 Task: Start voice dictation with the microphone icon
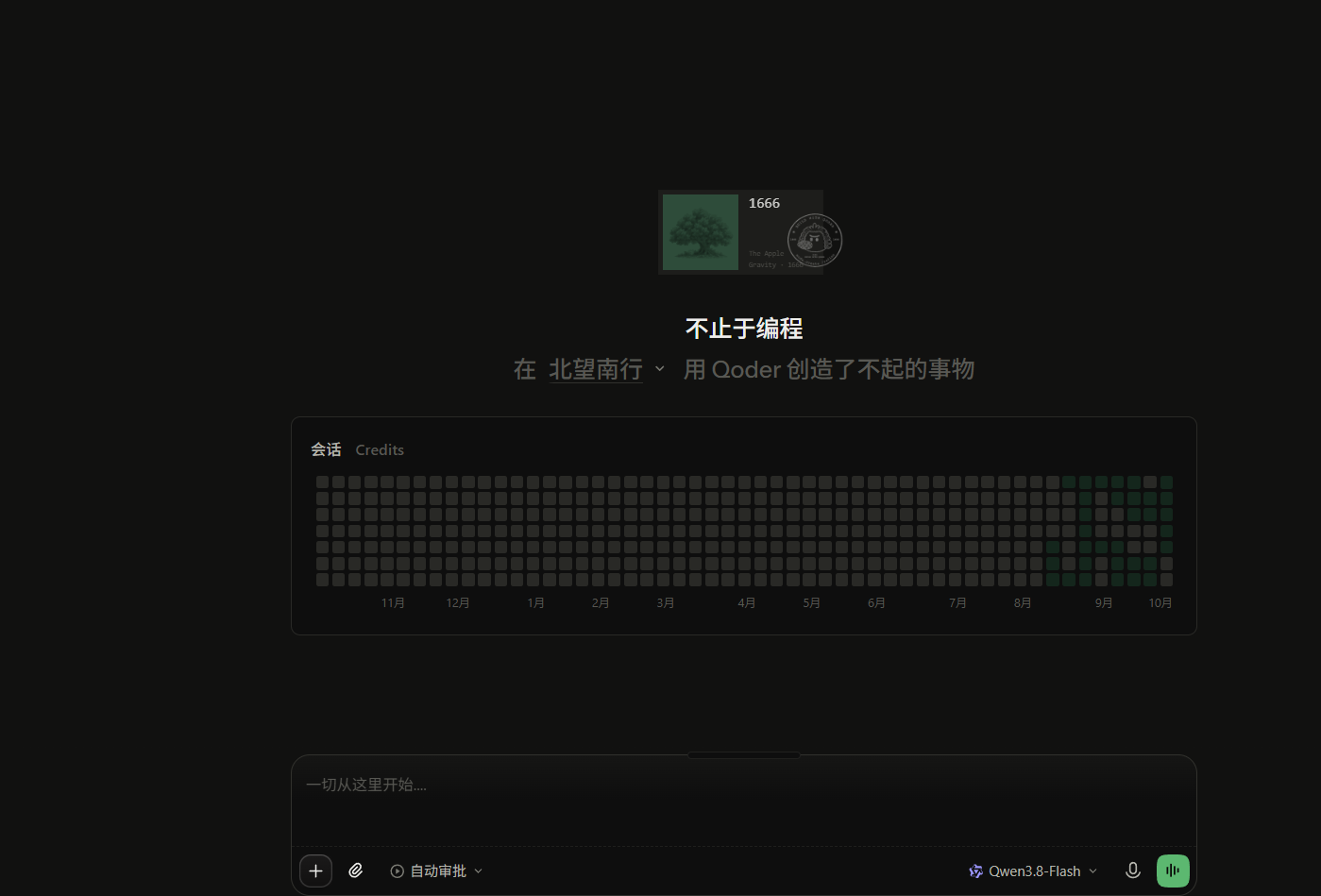click(1133, 871)
